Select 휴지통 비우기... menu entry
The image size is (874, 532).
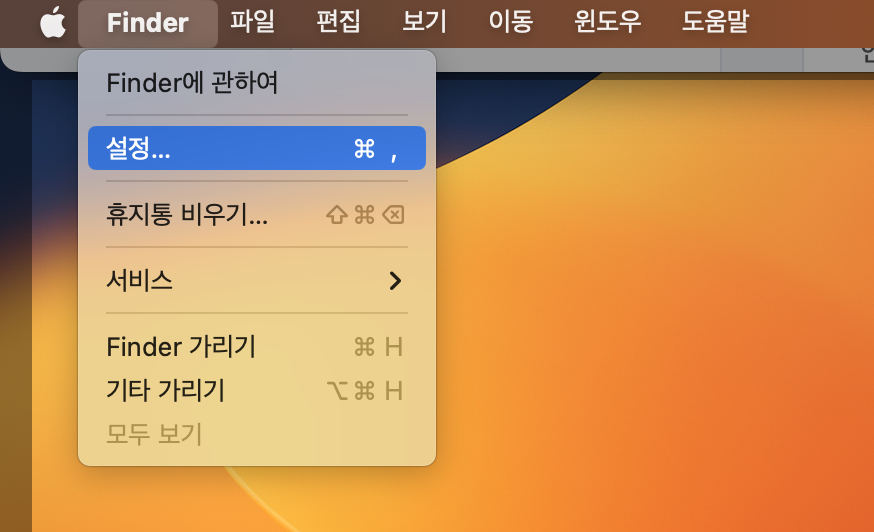[x=257, y=214]
